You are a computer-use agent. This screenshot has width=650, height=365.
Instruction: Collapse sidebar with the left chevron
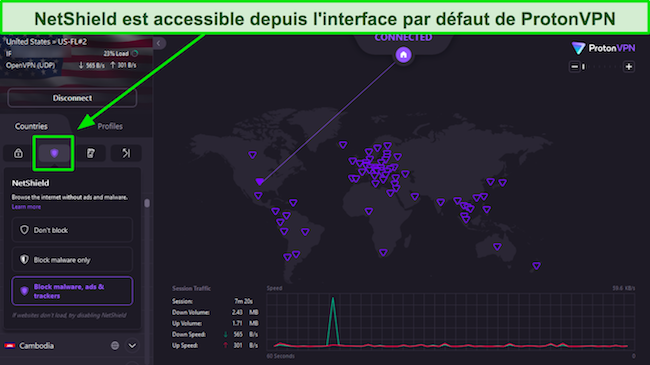coord(159,43)
